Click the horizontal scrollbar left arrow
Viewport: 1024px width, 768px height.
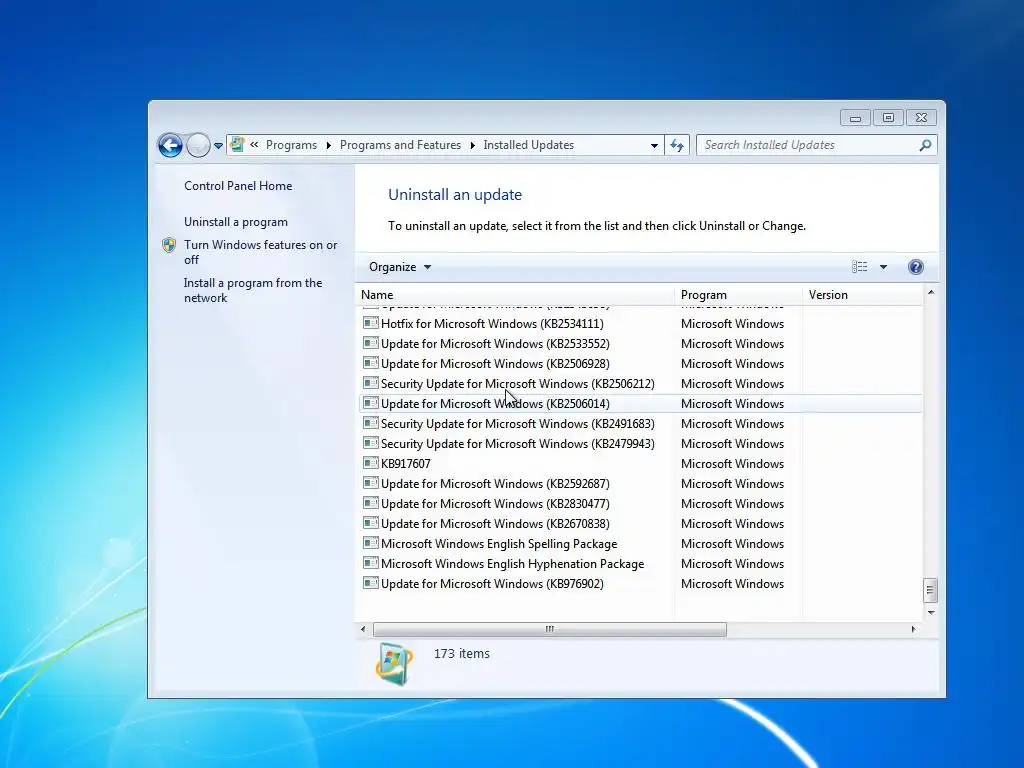tap(363, 630)
